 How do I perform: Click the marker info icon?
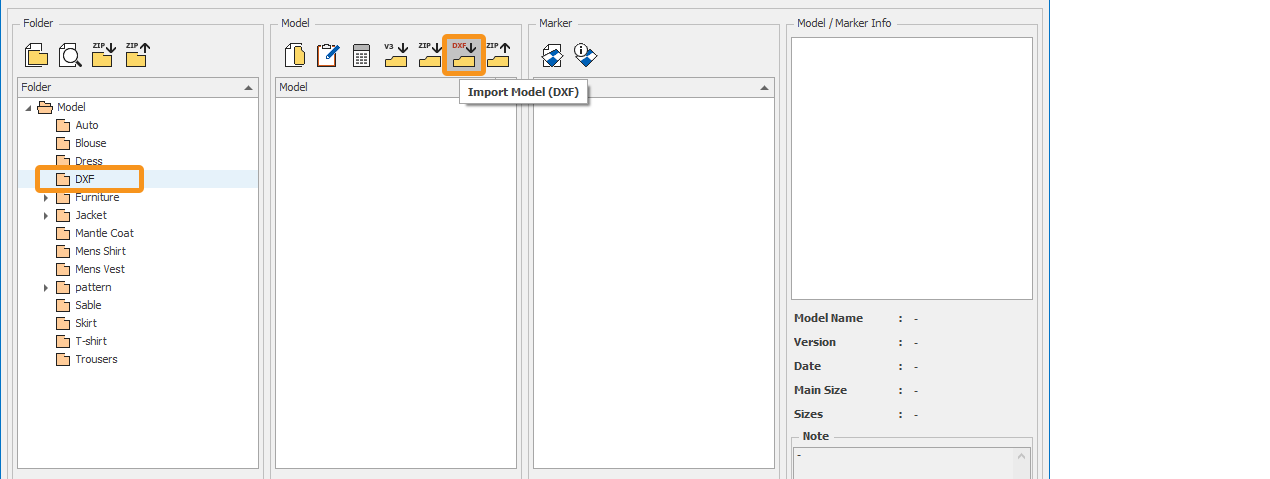586,55
